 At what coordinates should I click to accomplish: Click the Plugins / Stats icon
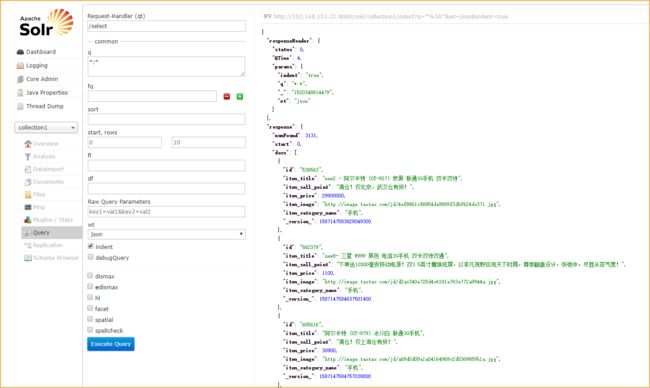click(x=28, y=220)
